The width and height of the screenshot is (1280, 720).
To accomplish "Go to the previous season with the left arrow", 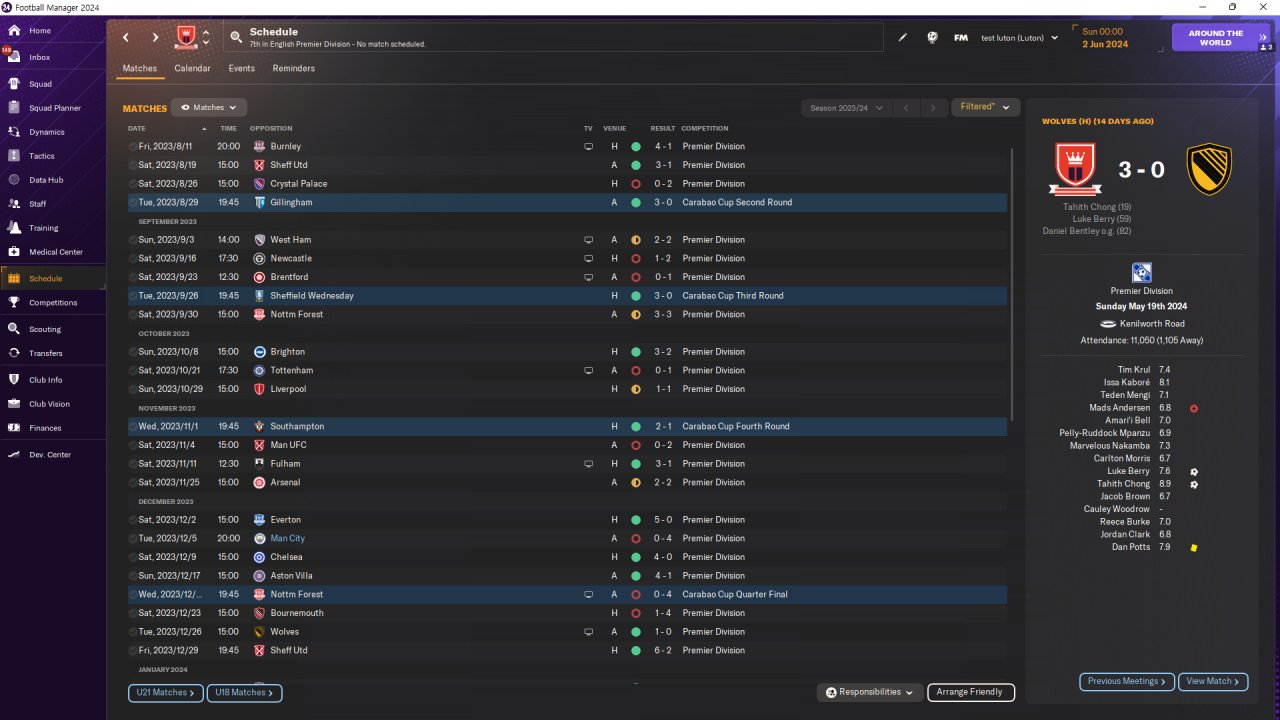I will [x=906, y=107].
